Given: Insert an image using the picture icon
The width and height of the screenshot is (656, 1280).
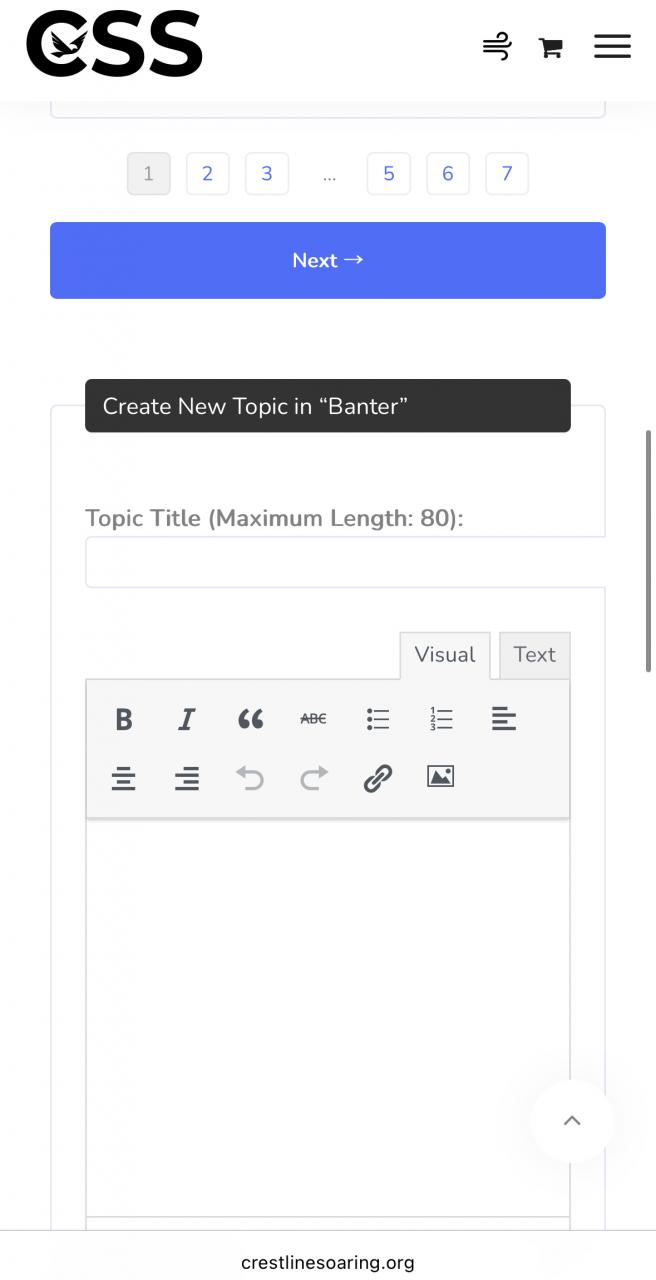Looking at the screenshot, I should pyautogui.click(x=441, y=777).
